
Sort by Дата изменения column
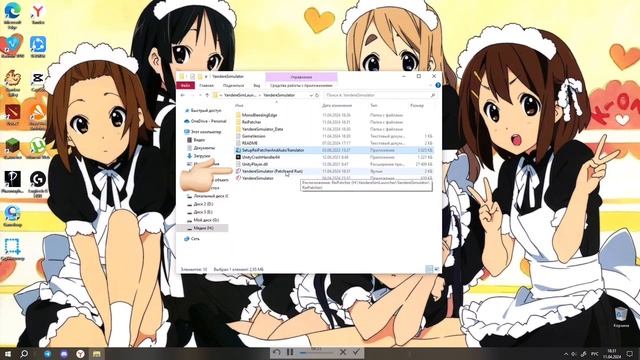337,106
